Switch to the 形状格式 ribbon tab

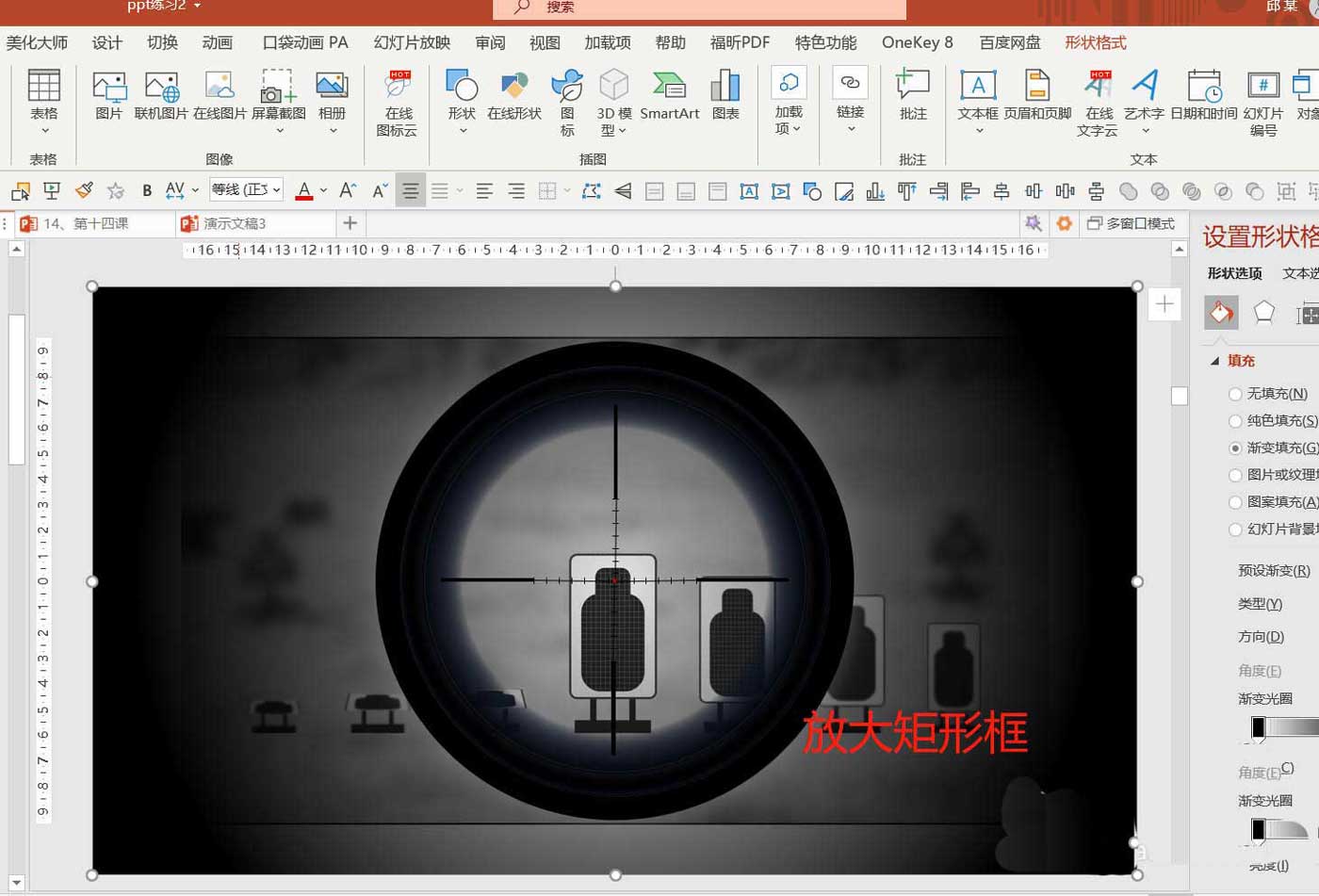click(x=1096, y=41)
